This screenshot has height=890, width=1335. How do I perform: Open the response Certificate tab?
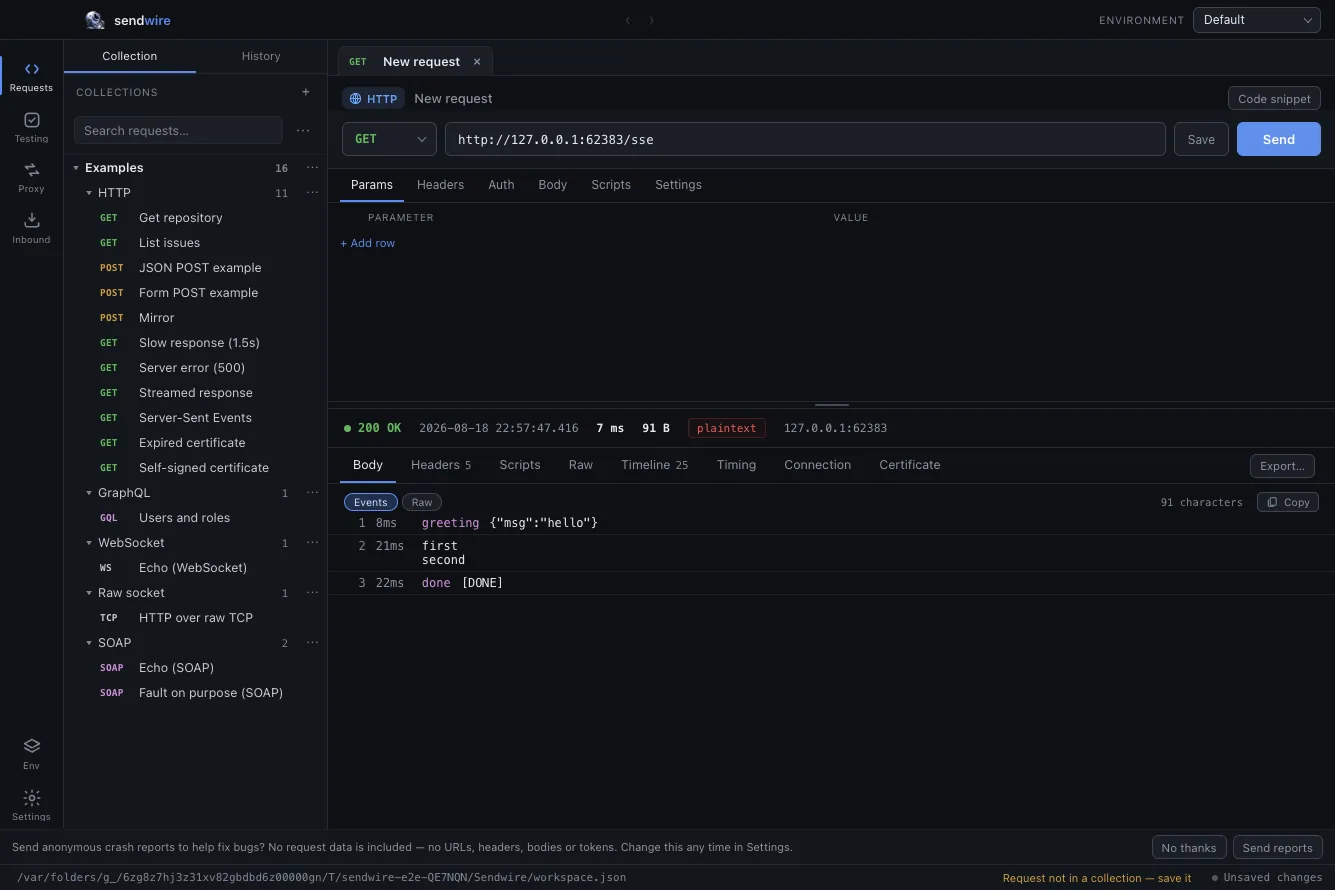tap(910, 465)
